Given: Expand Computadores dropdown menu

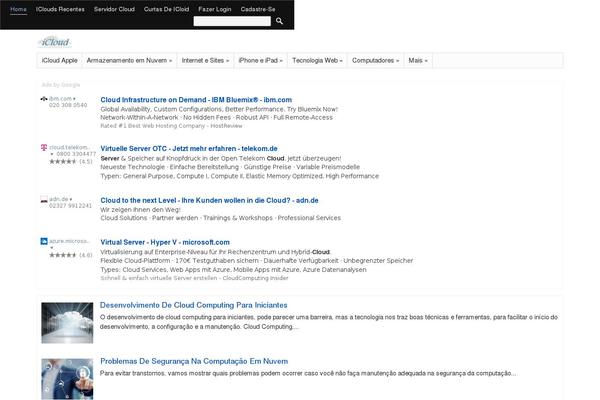Looking at the screenshot, I should 375,60.
